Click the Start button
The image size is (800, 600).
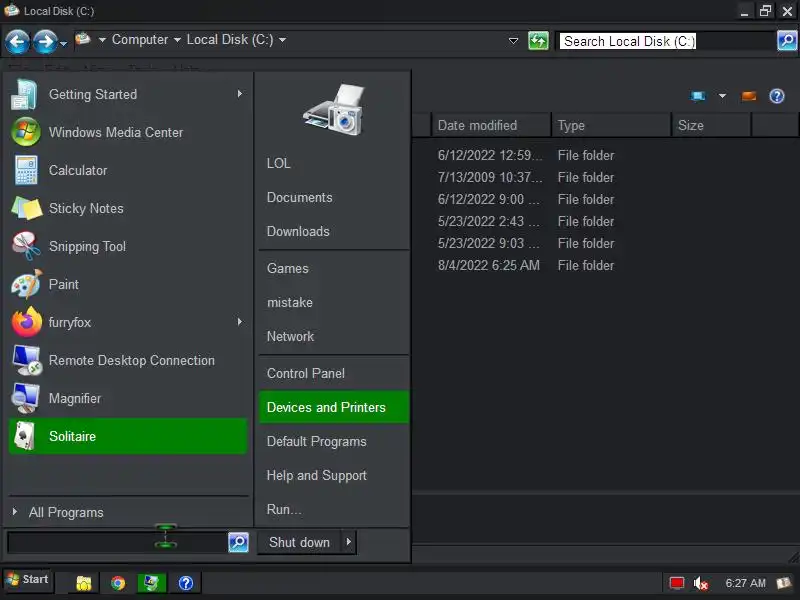[x=29, y=580]
